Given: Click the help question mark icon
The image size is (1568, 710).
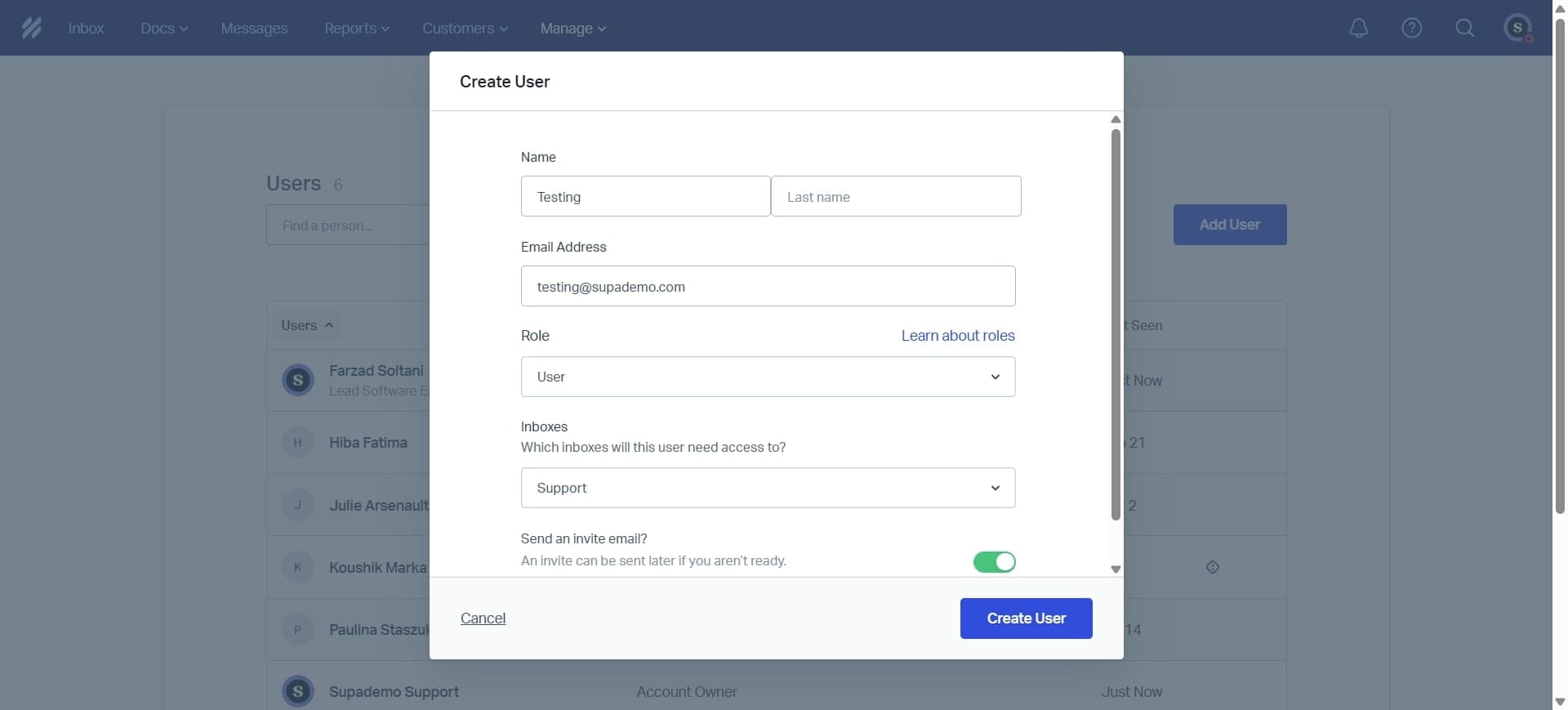Looking at the screenshot, I should [1411, 28].
